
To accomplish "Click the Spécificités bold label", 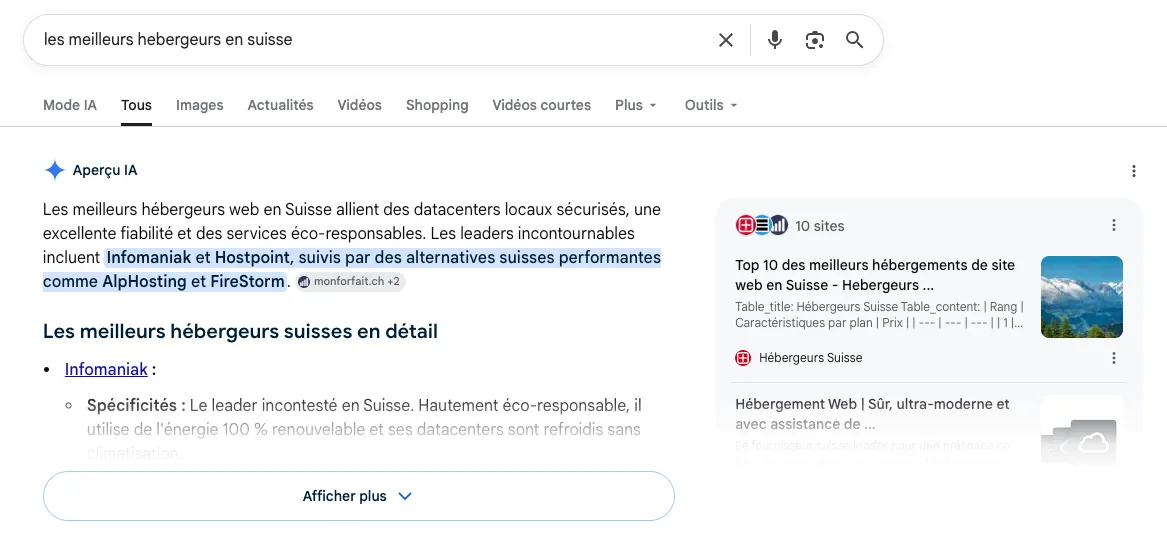I will pos(136,406).
